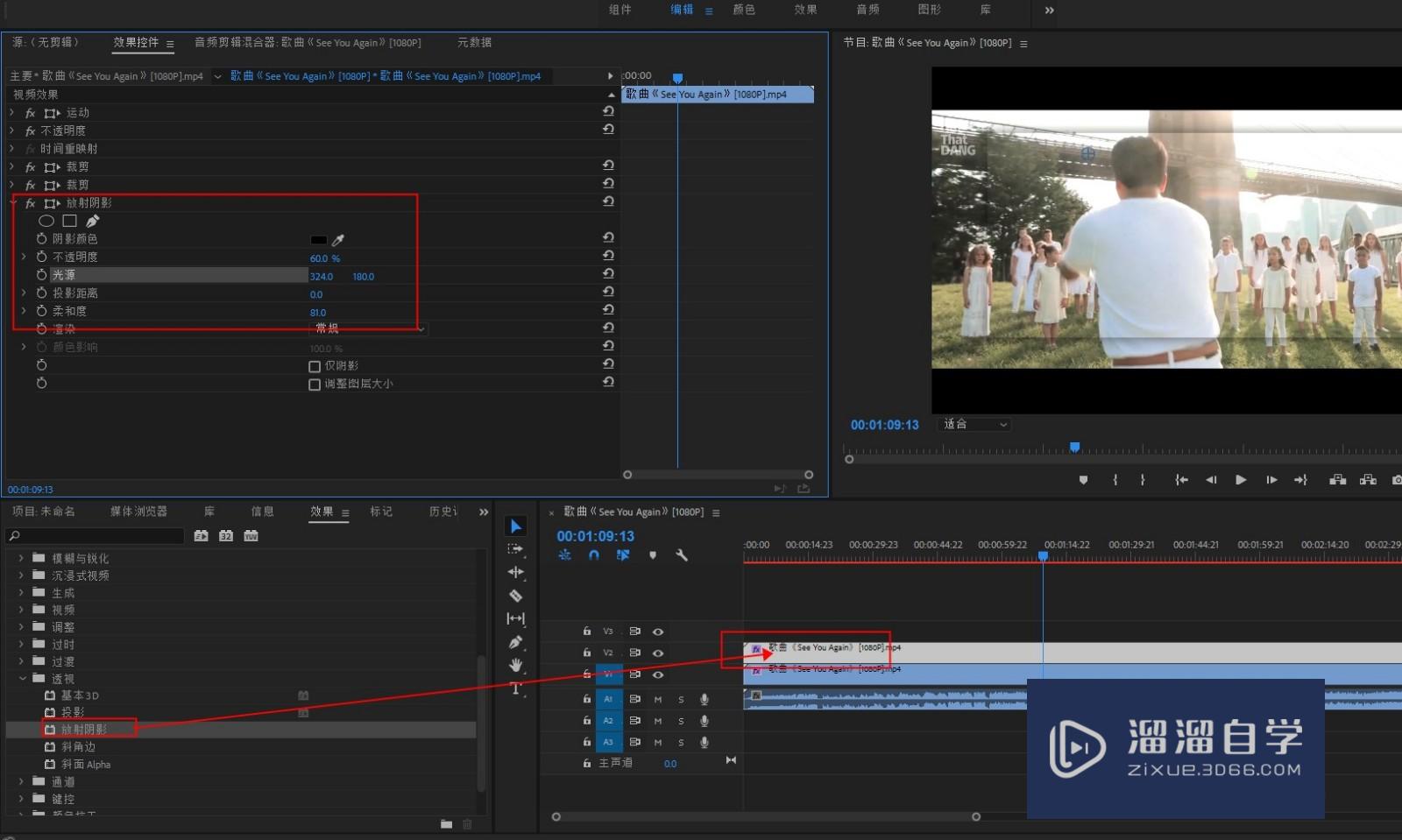Open workspace overflow menu chevrons
The image size is (1402, 840).
[1049, 10]
